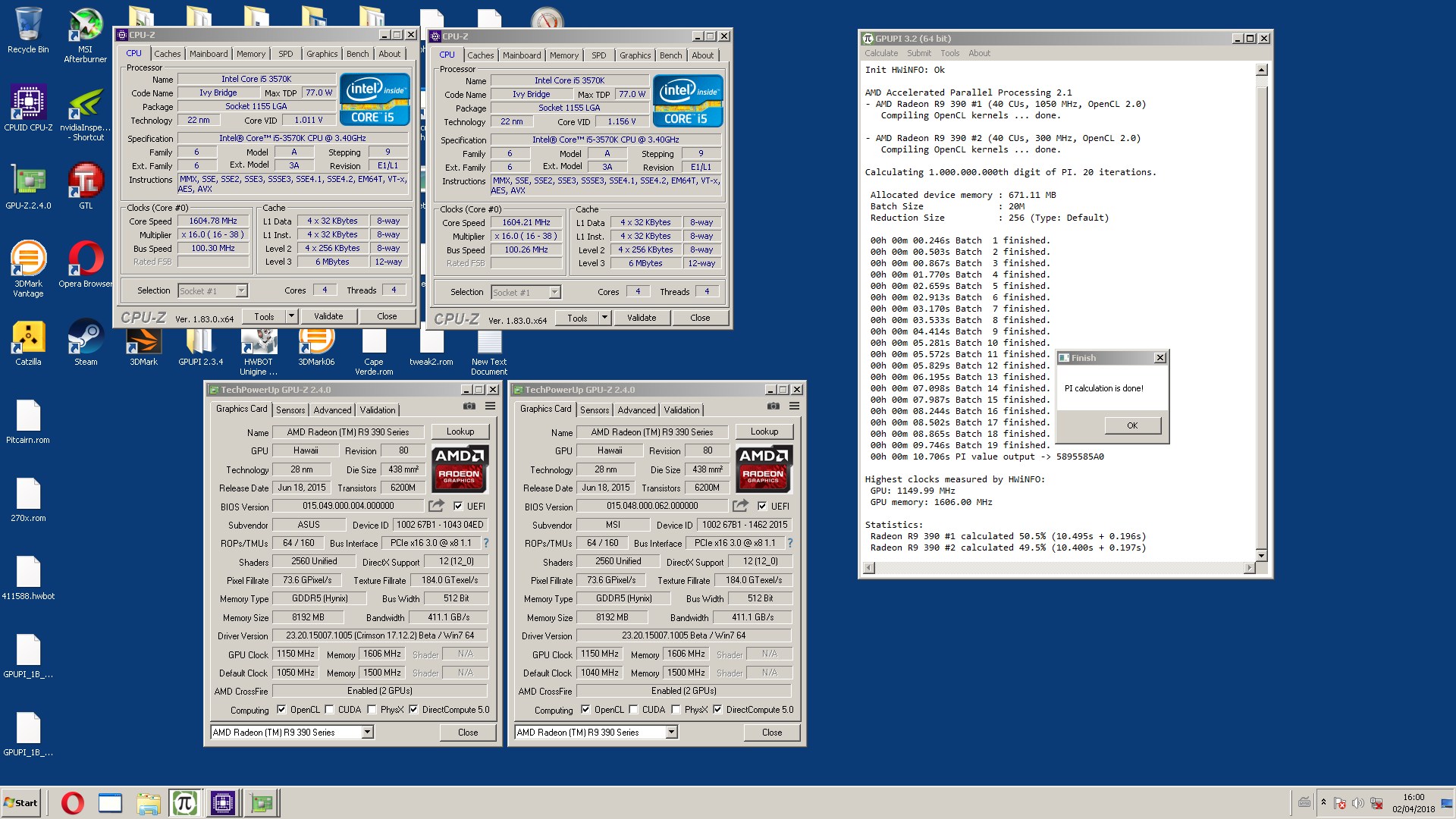Image resolution: width=1456 pixels, height=819 pixels.
Task: Toggle UEFI checkbox in left GPU-Z
Action: point(458,506)
